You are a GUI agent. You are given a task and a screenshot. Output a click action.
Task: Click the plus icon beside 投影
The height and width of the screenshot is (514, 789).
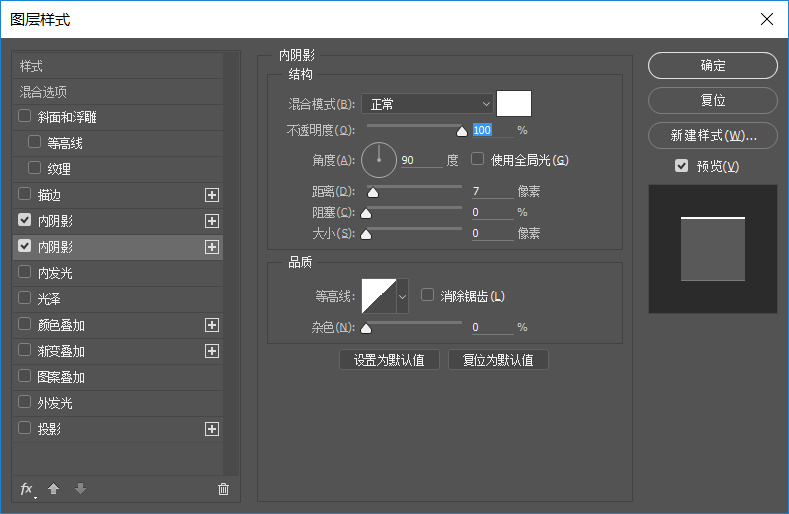(x=211, y=429)
